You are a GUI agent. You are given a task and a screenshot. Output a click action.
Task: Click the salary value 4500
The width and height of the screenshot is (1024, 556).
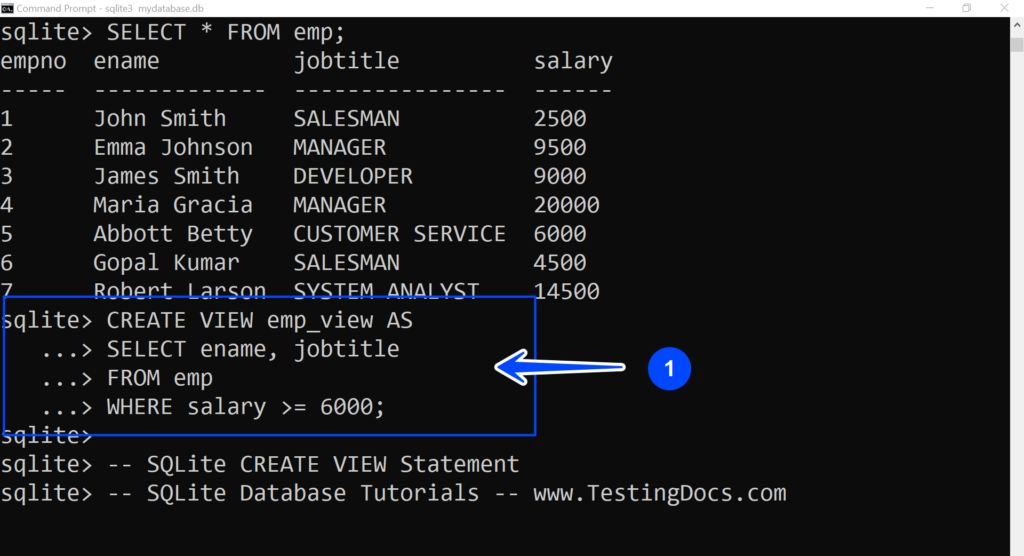pos(560,263)
